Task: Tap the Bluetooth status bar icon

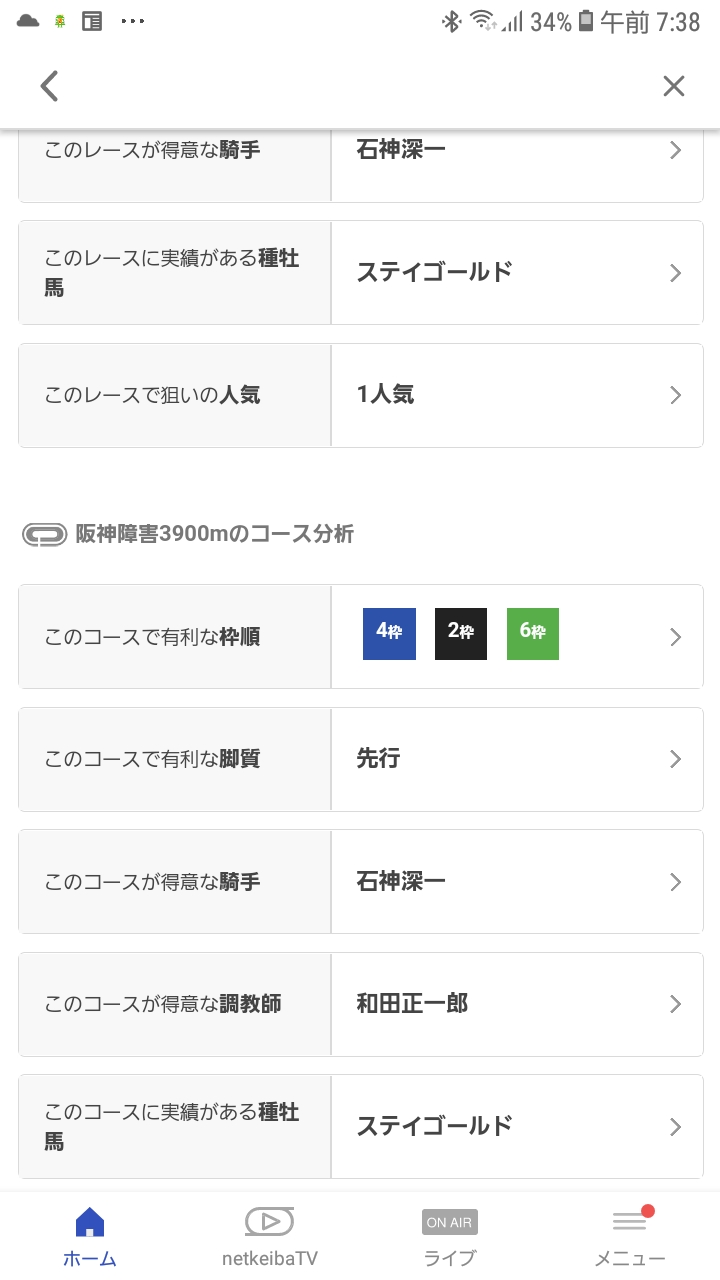Action: [452, 22]
